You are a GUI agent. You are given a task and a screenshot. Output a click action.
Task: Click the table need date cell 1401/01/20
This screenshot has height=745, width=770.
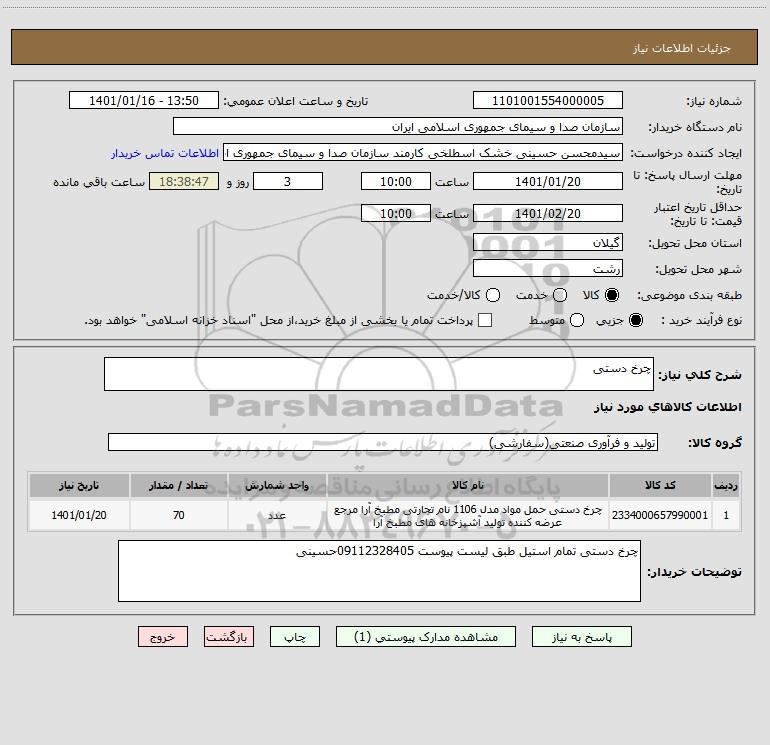pos(79,515)
